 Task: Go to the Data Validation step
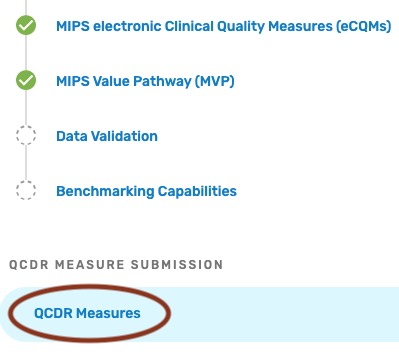coord(107,136)
